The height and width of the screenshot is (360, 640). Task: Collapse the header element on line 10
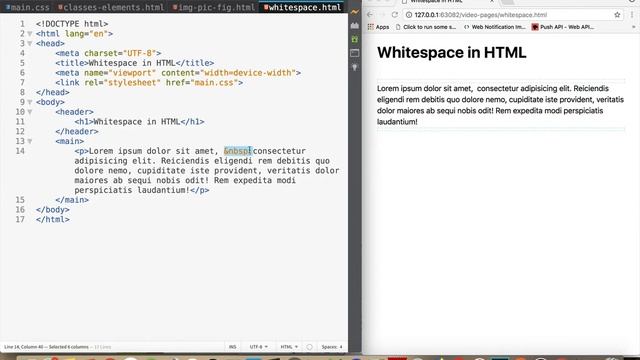[30, 112]
